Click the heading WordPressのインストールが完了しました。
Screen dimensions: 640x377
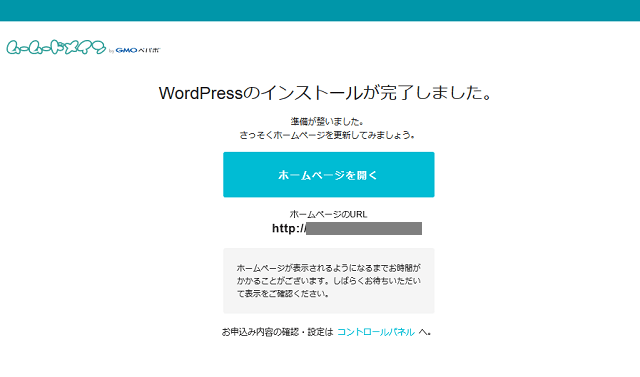tap(325, 93)
